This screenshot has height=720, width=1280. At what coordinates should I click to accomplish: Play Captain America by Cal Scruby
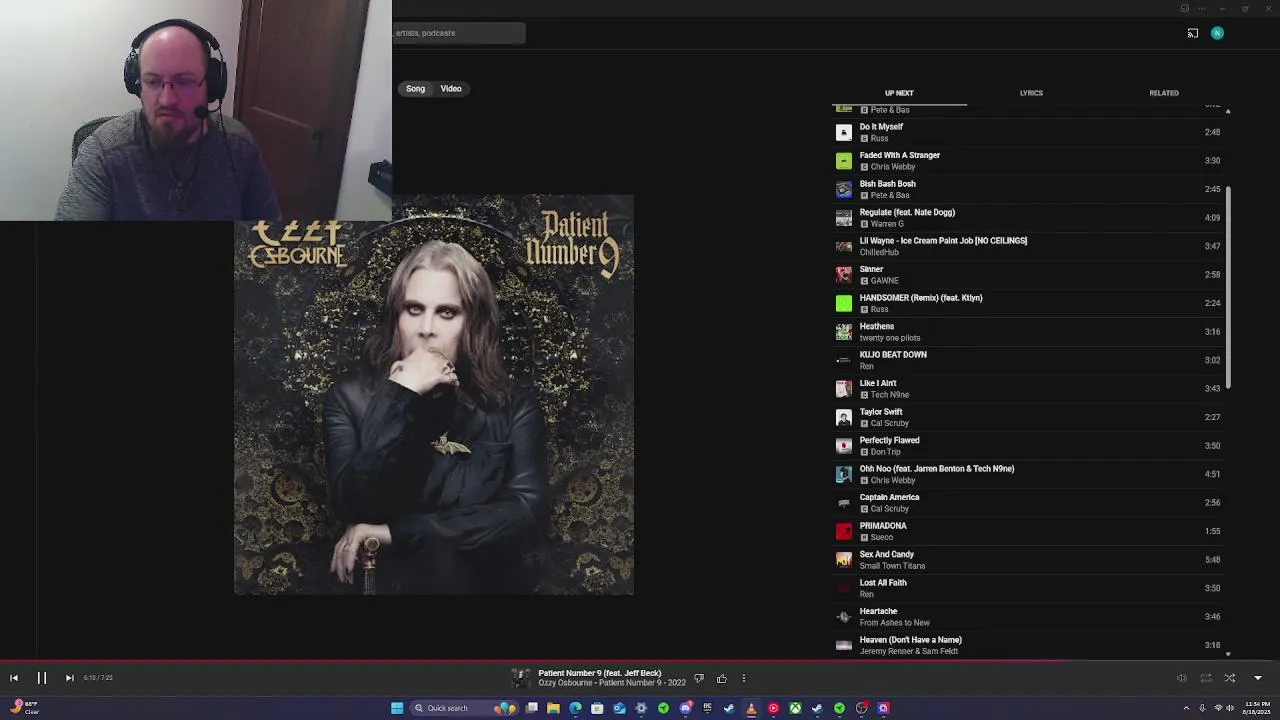coord(1027,503)
